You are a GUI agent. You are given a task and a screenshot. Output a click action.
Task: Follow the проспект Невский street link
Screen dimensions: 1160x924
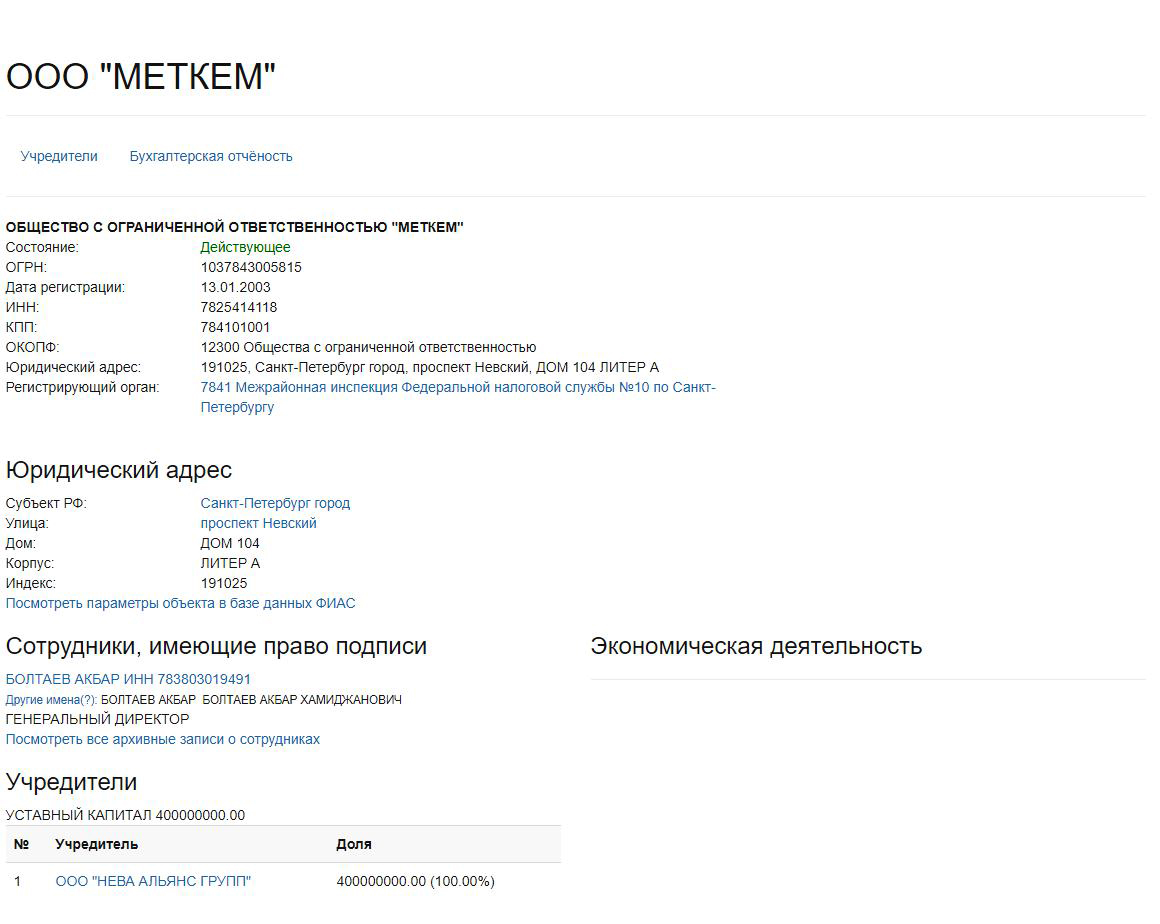point(258,523)
